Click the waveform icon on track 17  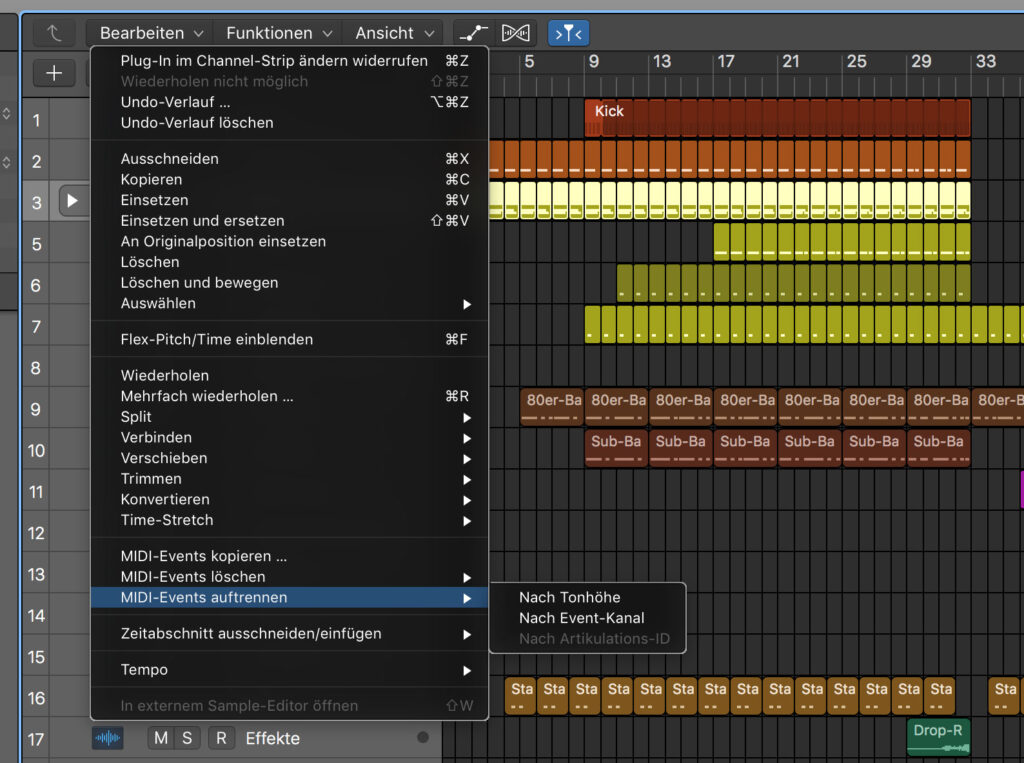click(x=108, y=738)
